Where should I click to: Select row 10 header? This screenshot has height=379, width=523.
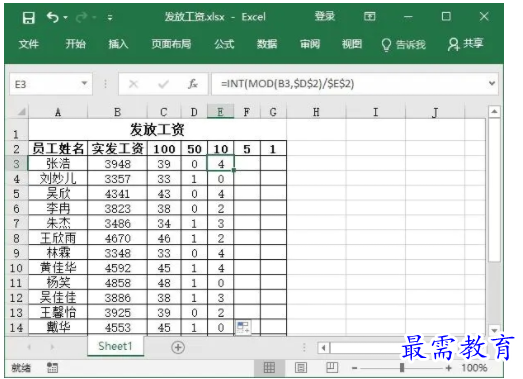click(x=17, y=268)
